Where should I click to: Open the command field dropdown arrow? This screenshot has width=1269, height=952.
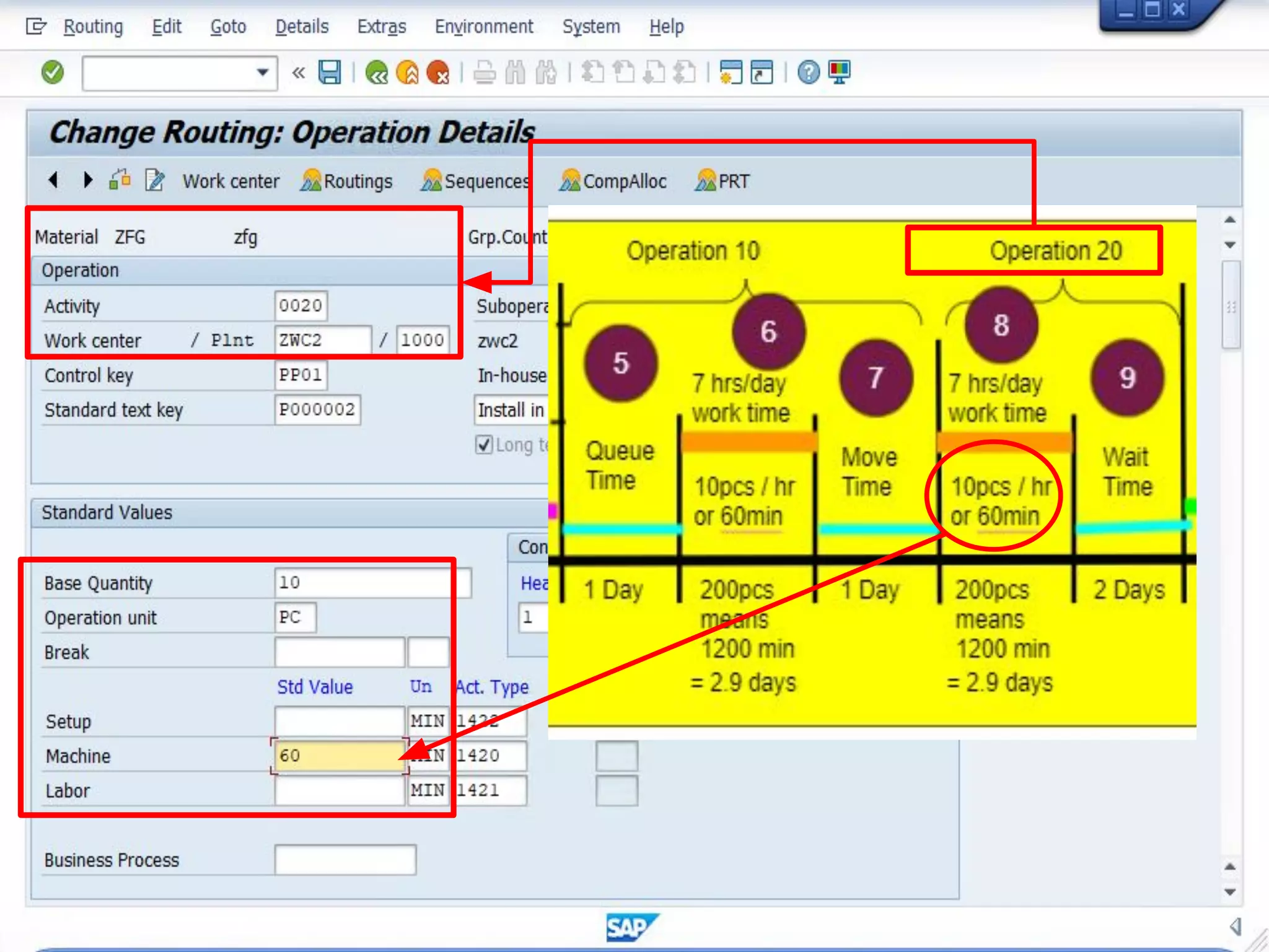[263, 72]
